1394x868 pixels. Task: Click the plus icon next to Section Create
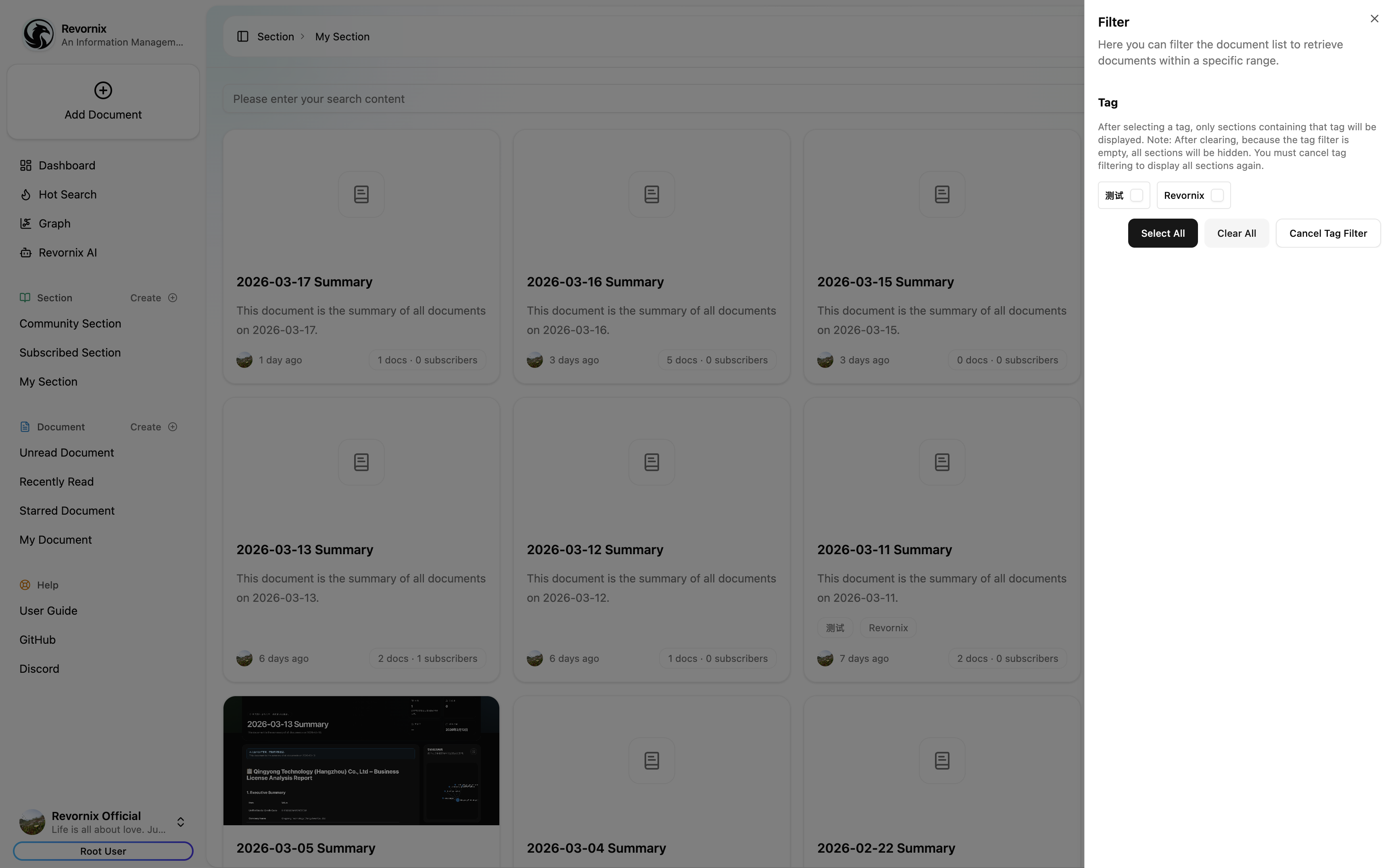click(172, 298)
